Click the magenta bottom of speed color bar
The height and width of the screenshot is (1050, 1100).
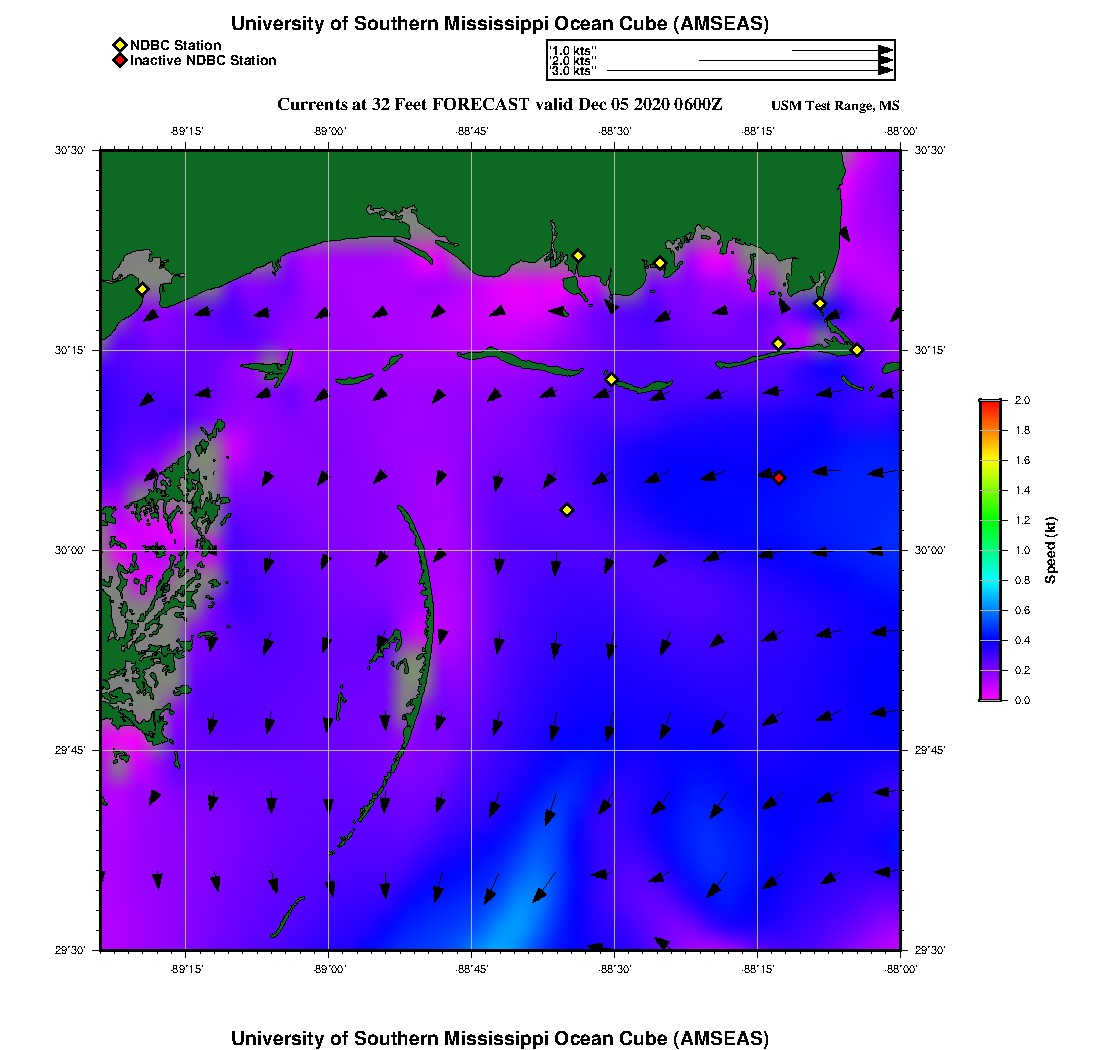click(x=990, y=695)
